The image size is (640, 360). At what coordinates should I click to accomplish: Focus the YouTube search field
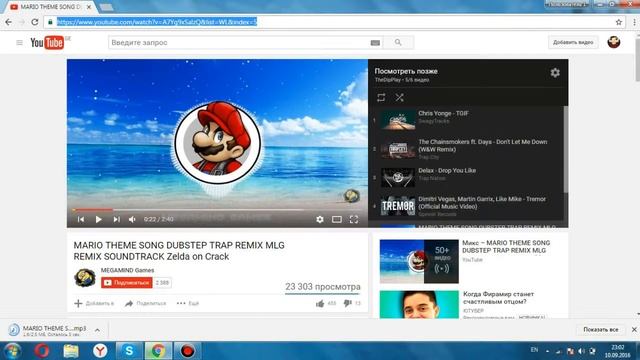tap(239, 42)
